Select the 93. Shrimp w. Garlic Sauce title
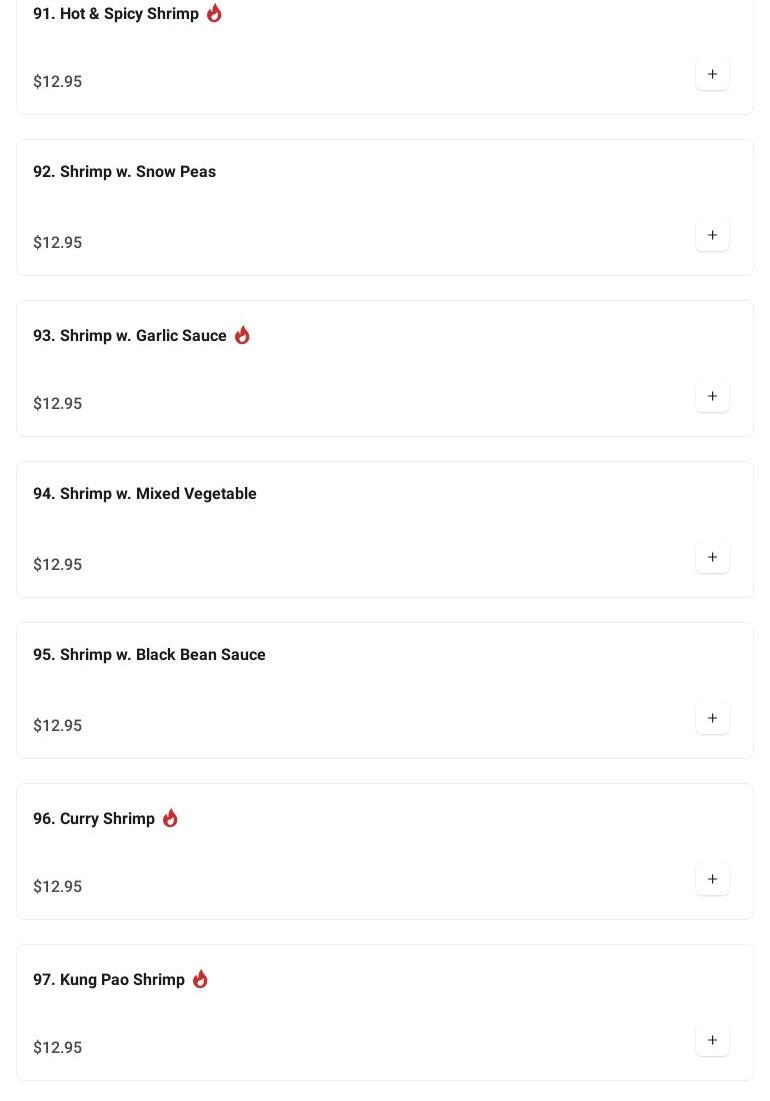 pyautogui.click(x=130, y=336)
